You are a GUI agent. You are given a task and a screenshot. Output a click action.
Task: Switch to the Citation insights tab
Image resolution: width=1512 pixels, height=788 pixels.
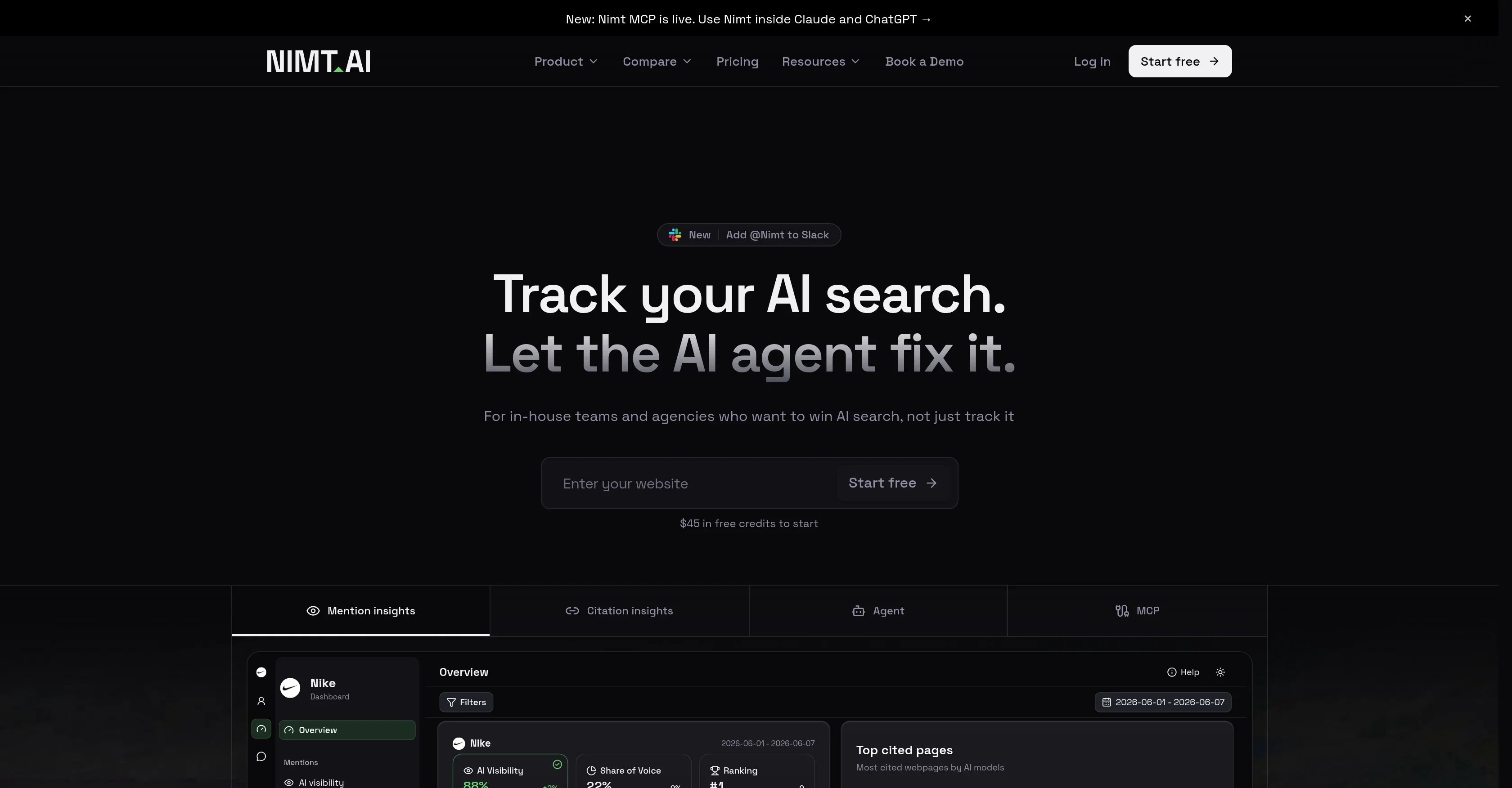[619, 611]
